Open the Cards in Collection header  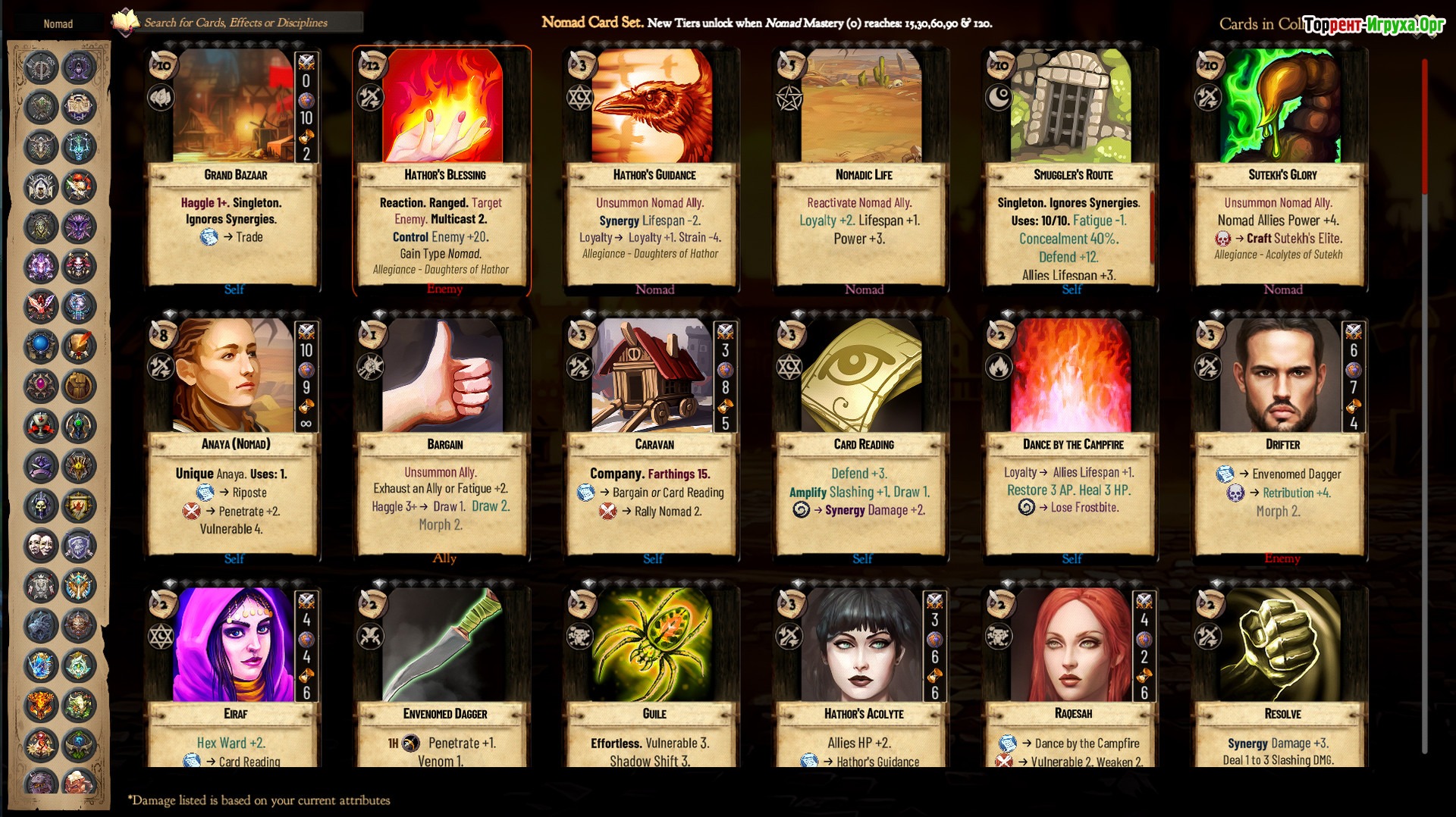[x=1259, y=23]
